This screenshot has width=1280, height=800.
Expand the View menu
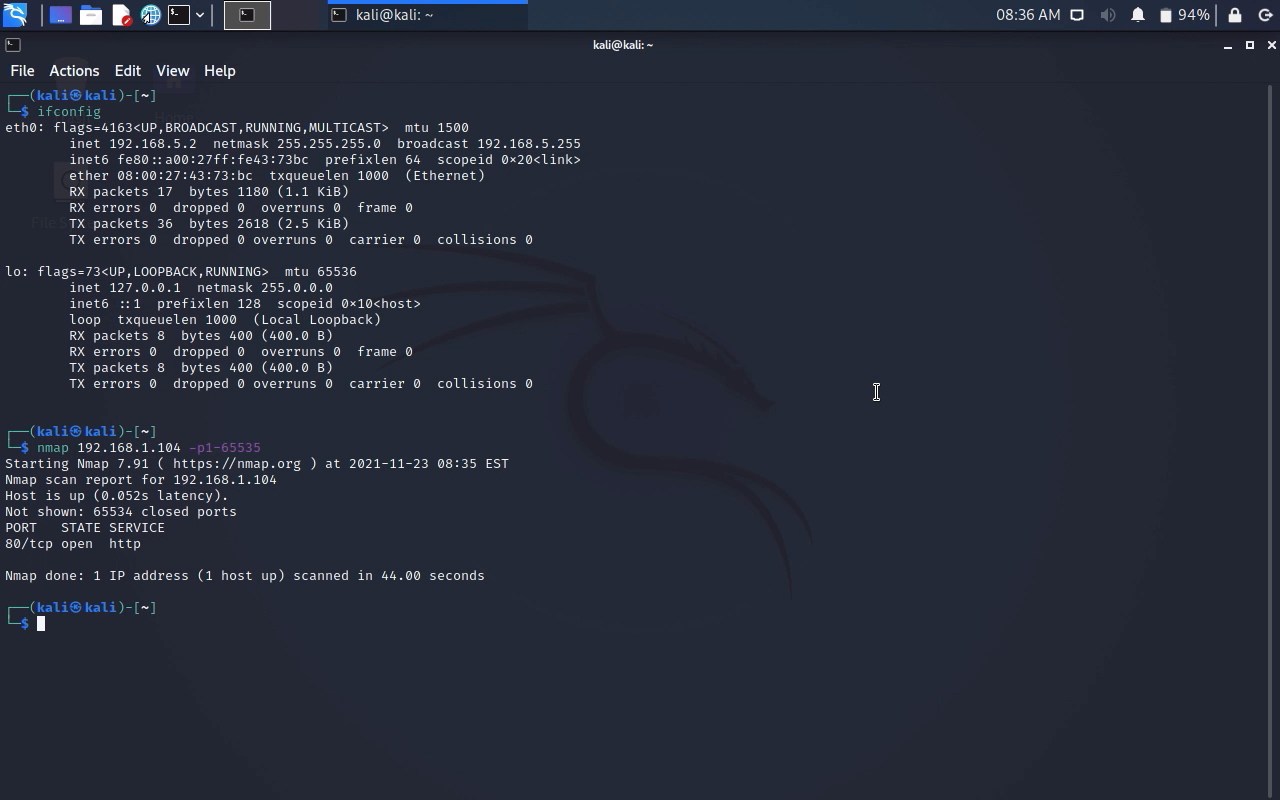[x=172, y=71]
